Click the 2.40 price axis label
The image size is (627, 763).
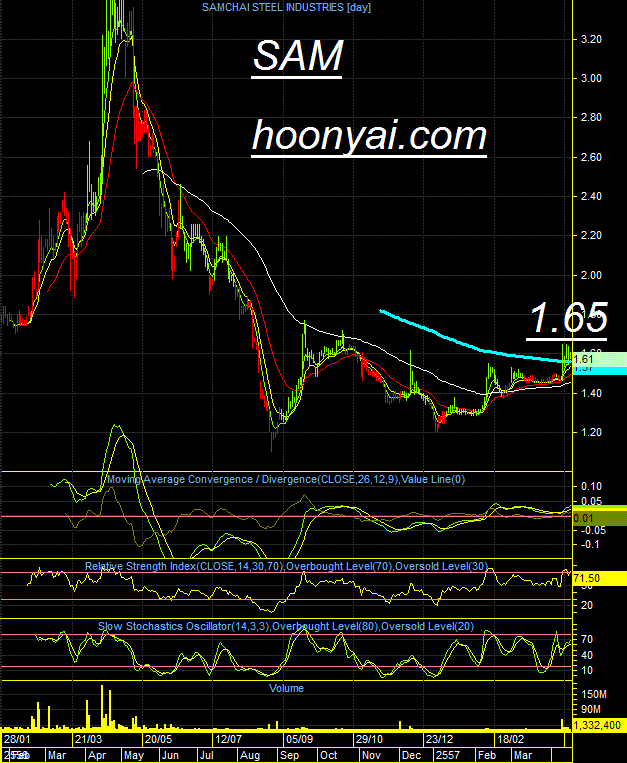591,197
